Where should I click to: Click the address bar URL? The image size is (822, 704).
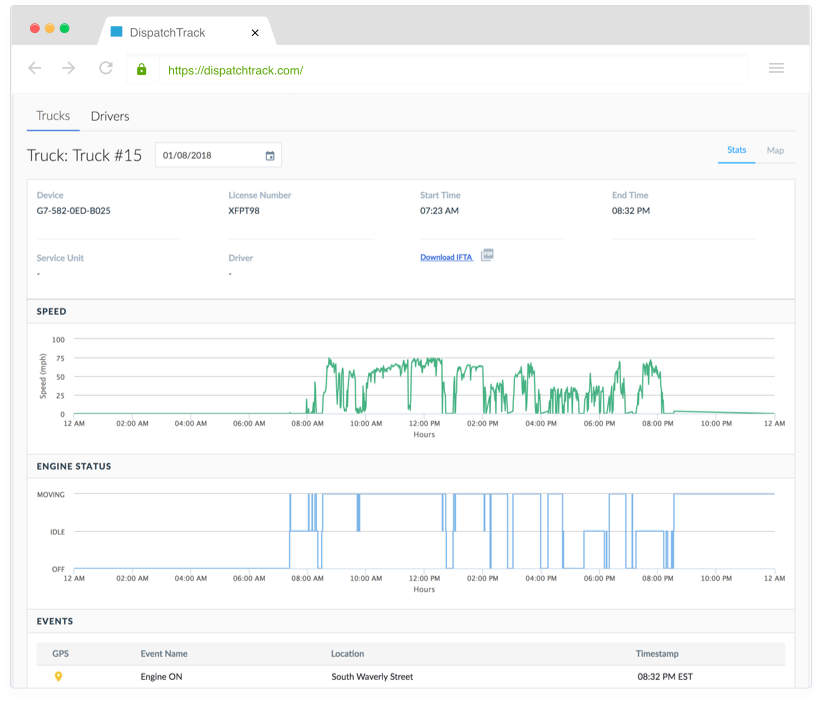[235, 70]
